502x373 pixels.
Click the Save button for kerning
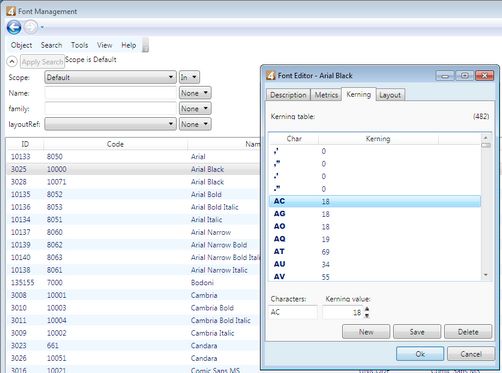(417, 332)
